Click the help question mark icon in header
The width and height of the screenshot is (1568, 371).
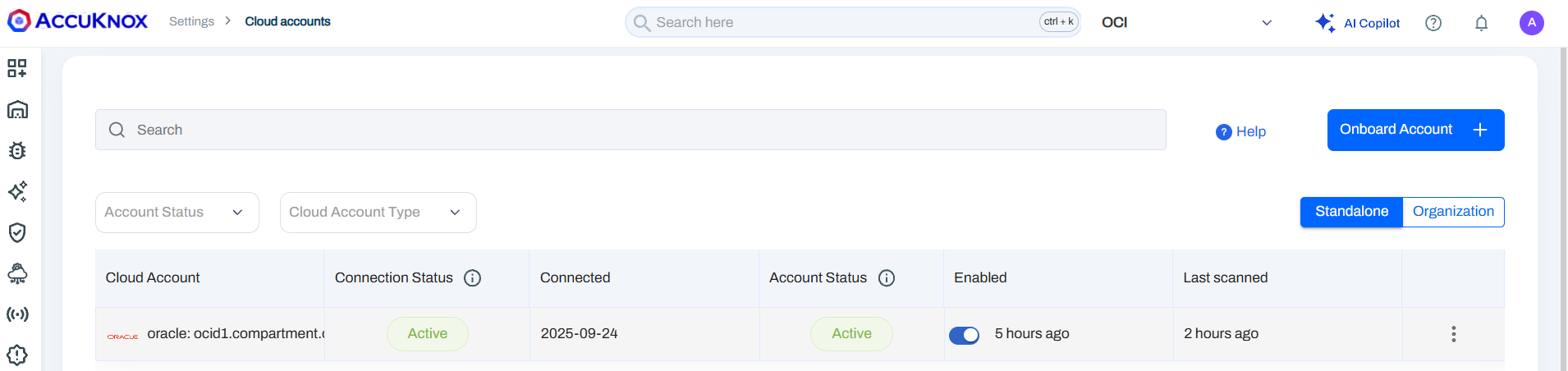pos(1433,23)
